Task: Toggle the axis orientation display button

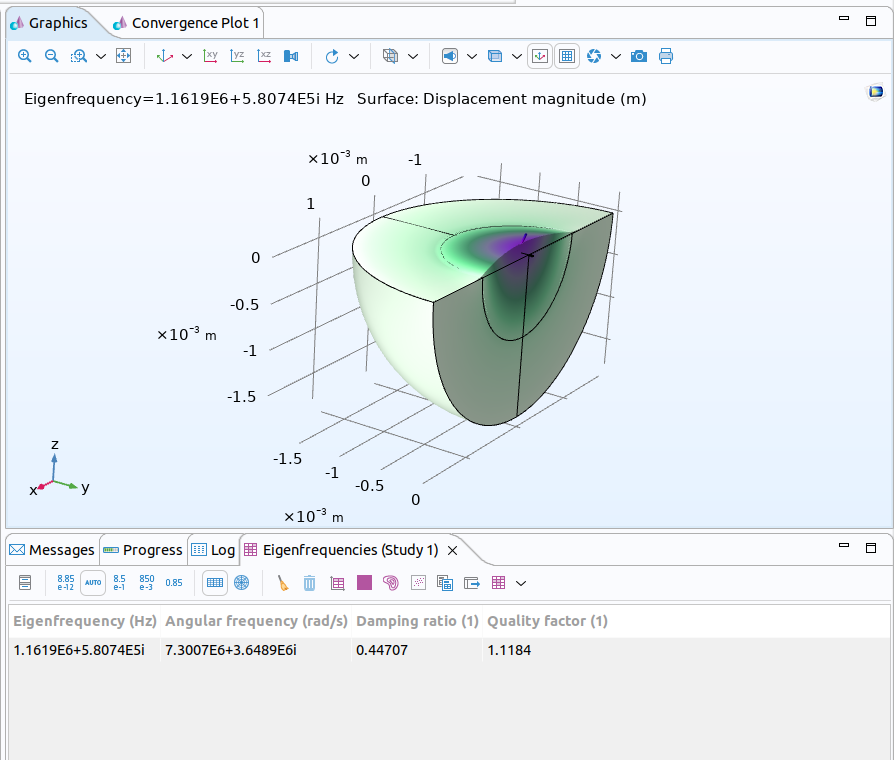Action: [x=540, y=56]
